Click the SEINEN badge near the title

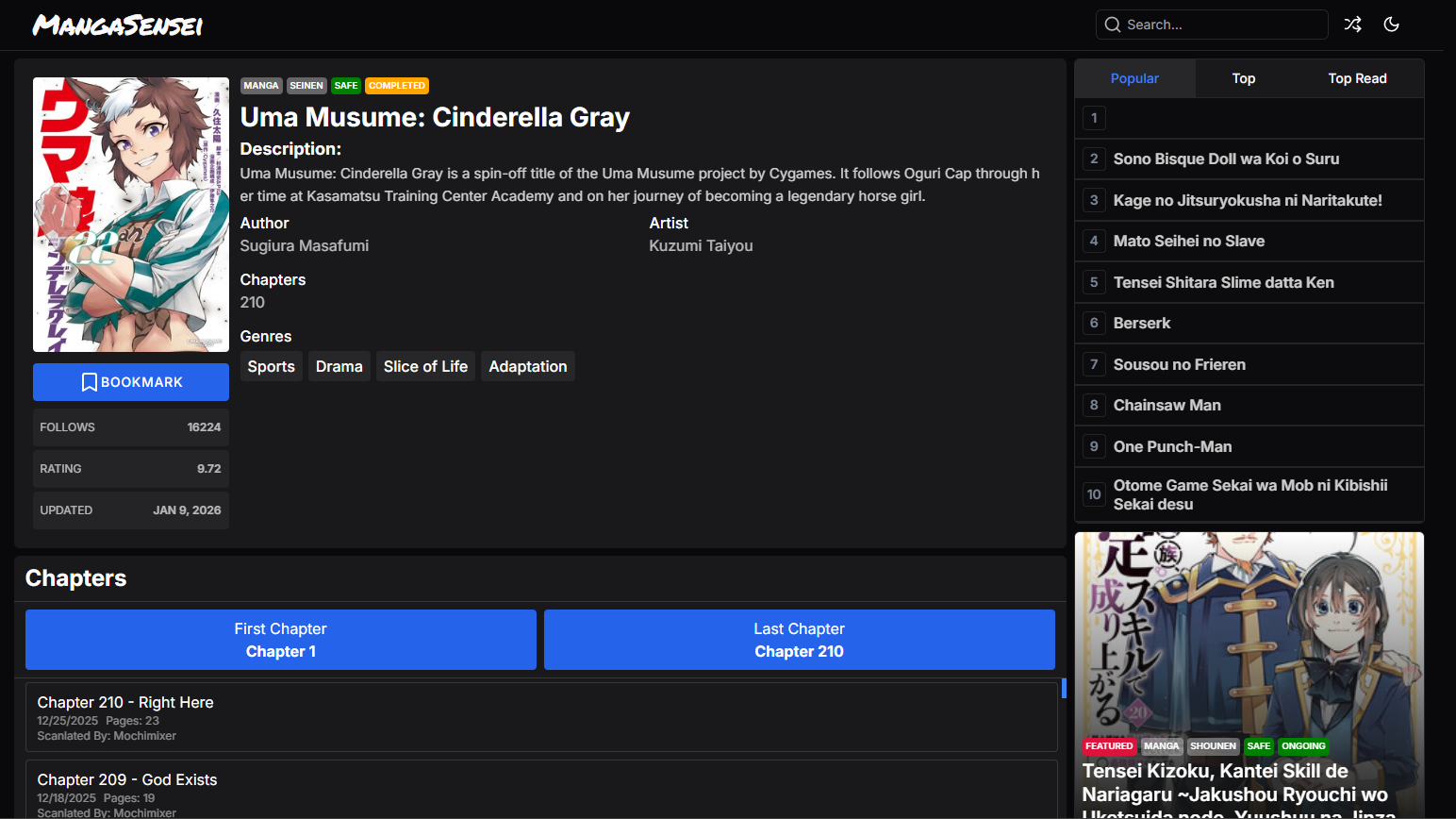306,85
